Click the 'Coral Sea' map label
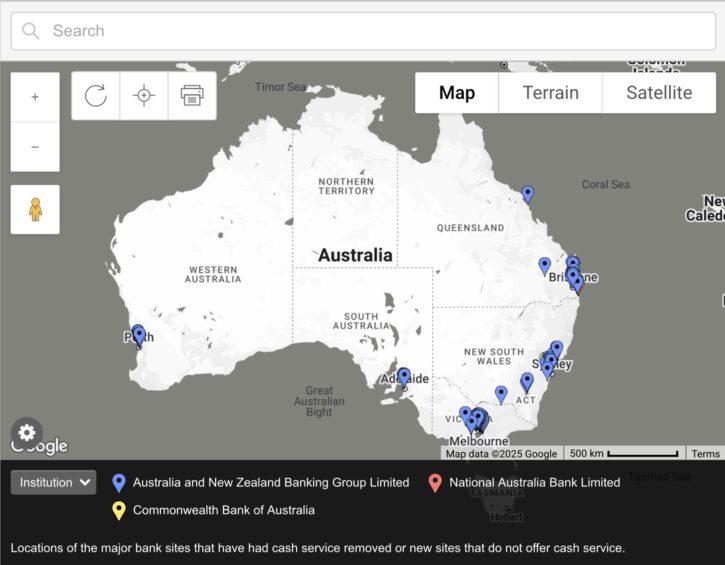The image size is (725, 565). (x=605, y=184)
